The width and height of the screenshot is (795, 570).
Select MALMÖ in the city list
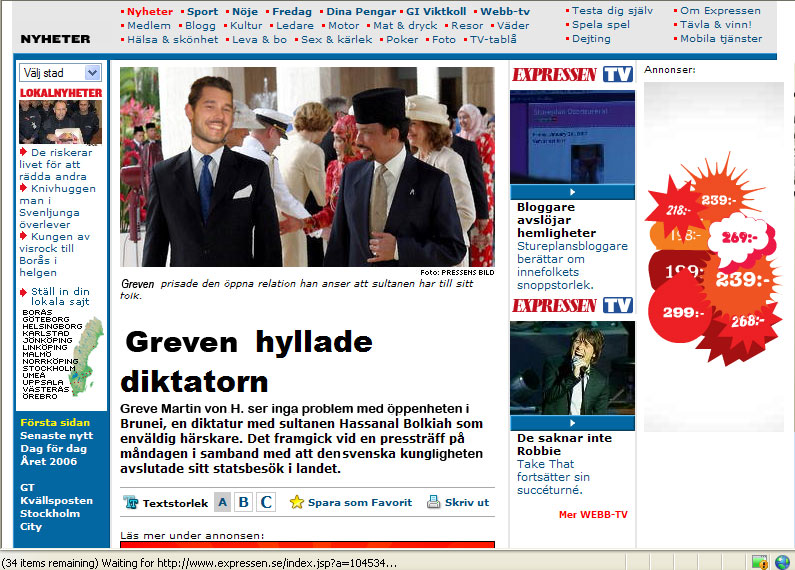(37, 354)
